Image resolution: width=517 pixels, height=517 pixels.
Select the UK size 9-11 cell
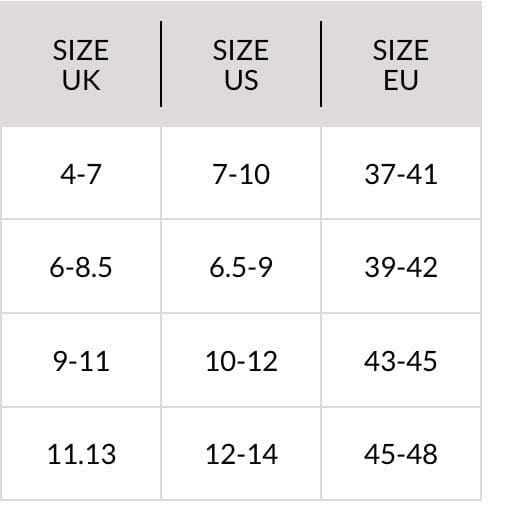point(81,360)
